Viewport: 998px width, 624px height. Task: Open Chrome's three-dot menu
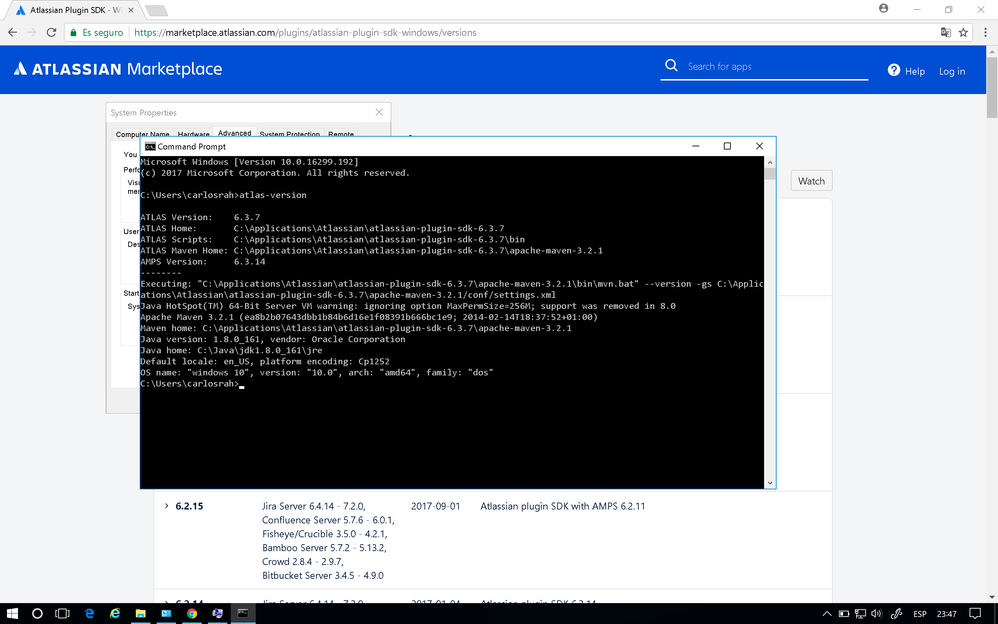(985, 32)
